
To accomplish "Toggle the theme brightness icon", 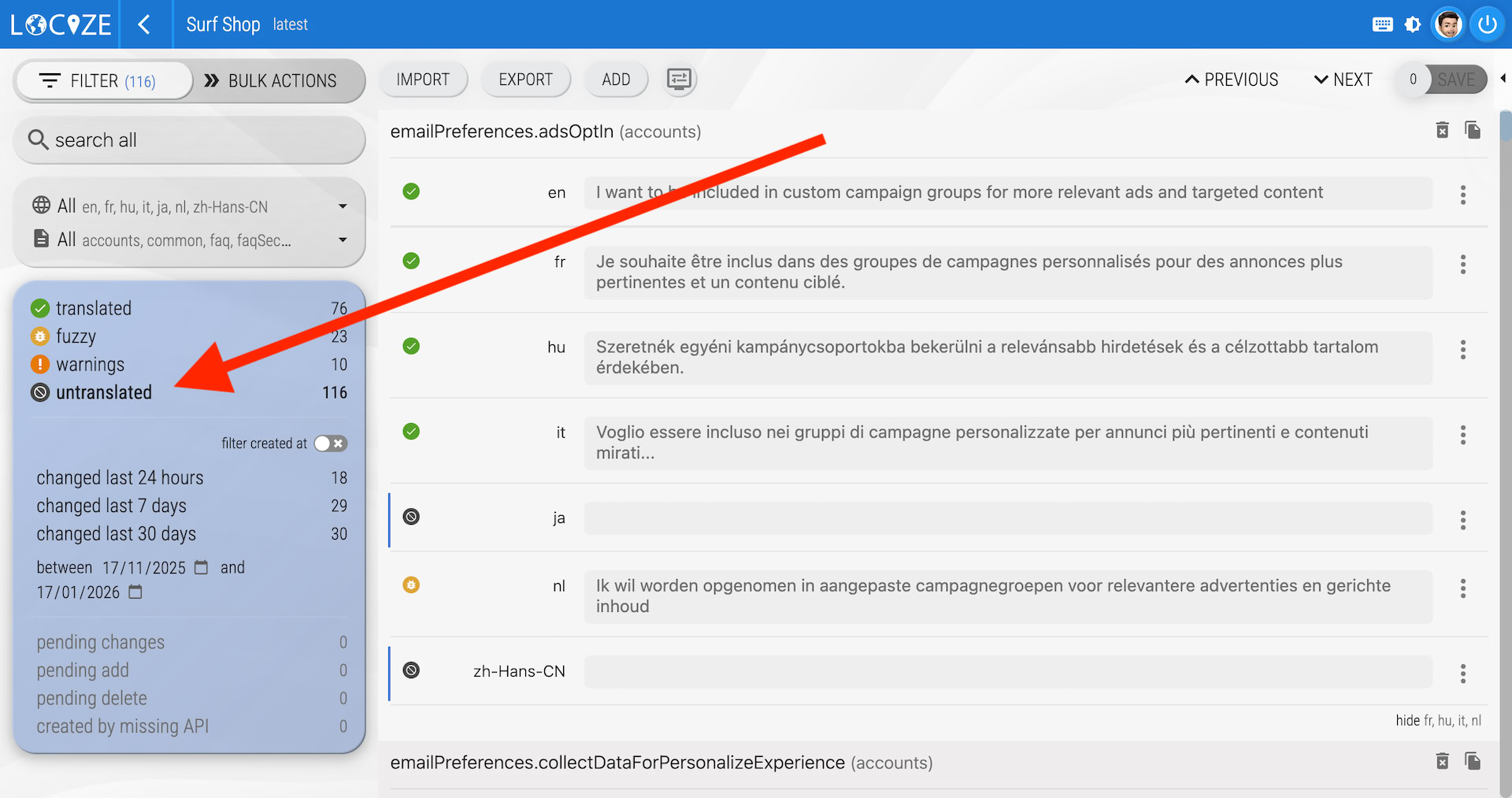I will 1413,24.
